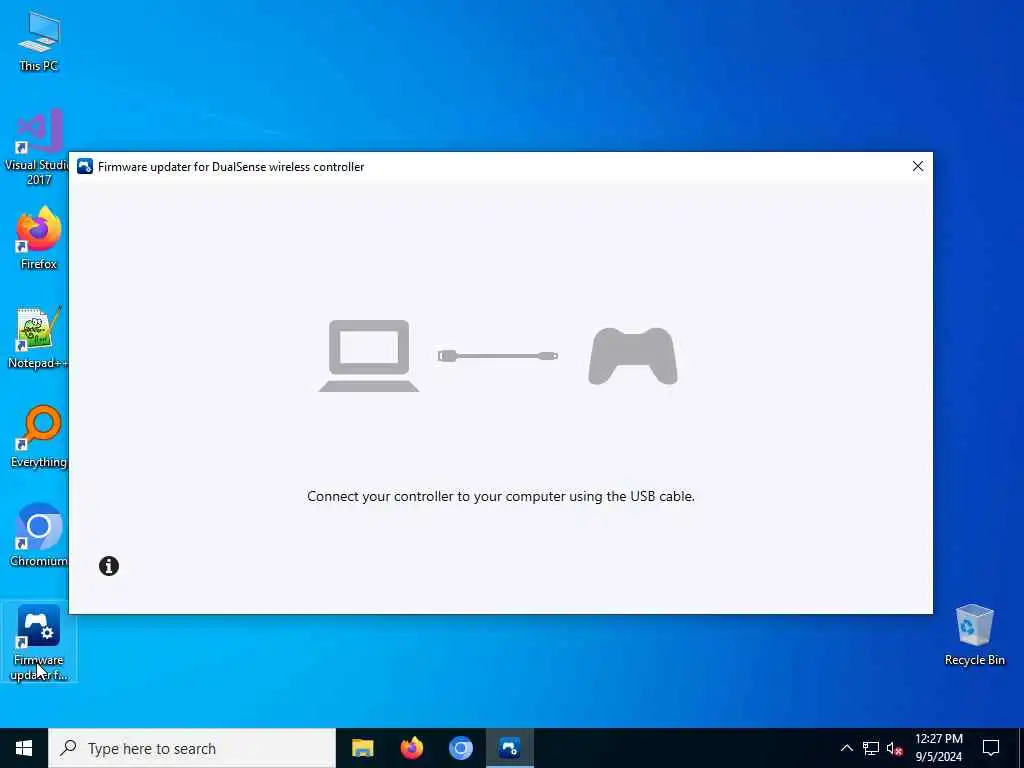
Task: Select Visual Studio 2017 desktop shortcut
Action: point(36,148)
